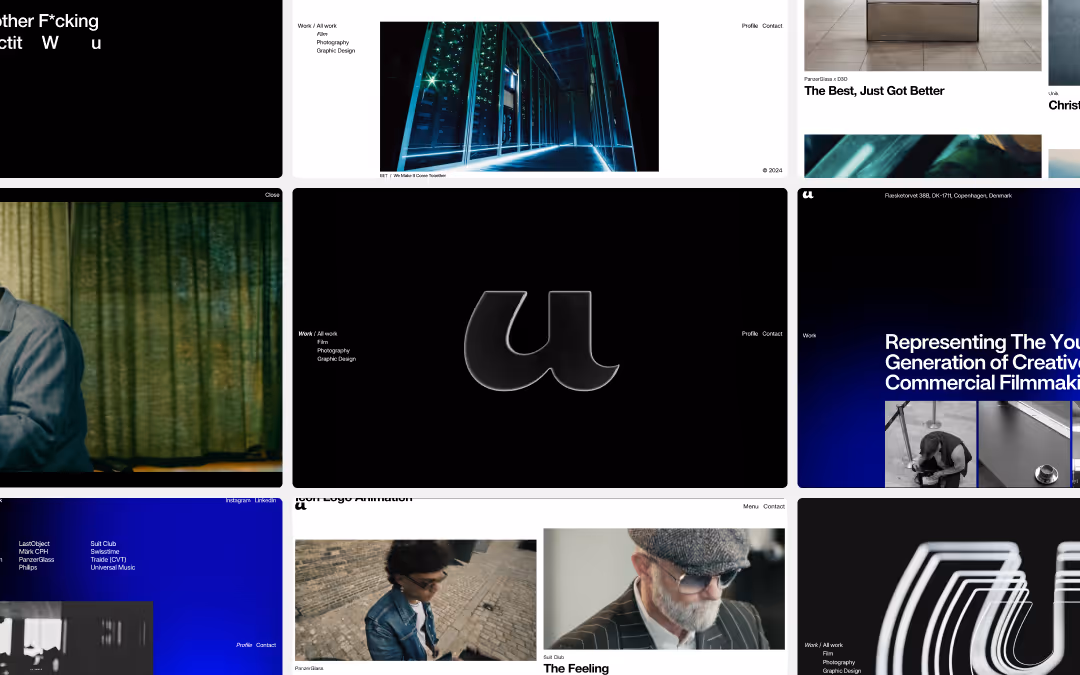Select Traide (CVT) in the client list
The width and height of the screenshot is (1080, 675).
pyautogui.click(x=108, y=560)
